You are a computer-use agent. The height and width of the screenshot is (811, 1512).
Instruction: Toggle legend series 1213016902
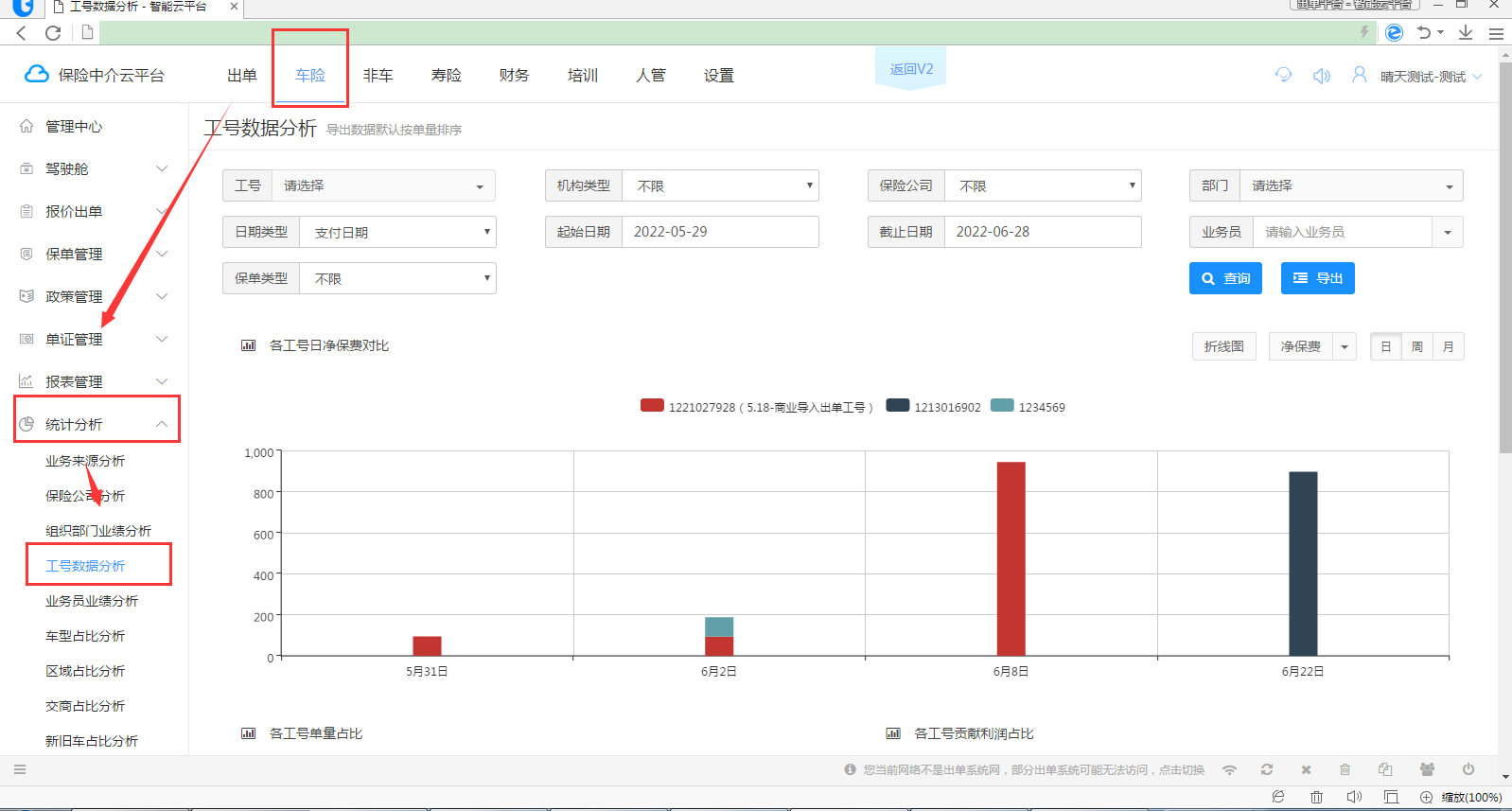tap(933, 407)
